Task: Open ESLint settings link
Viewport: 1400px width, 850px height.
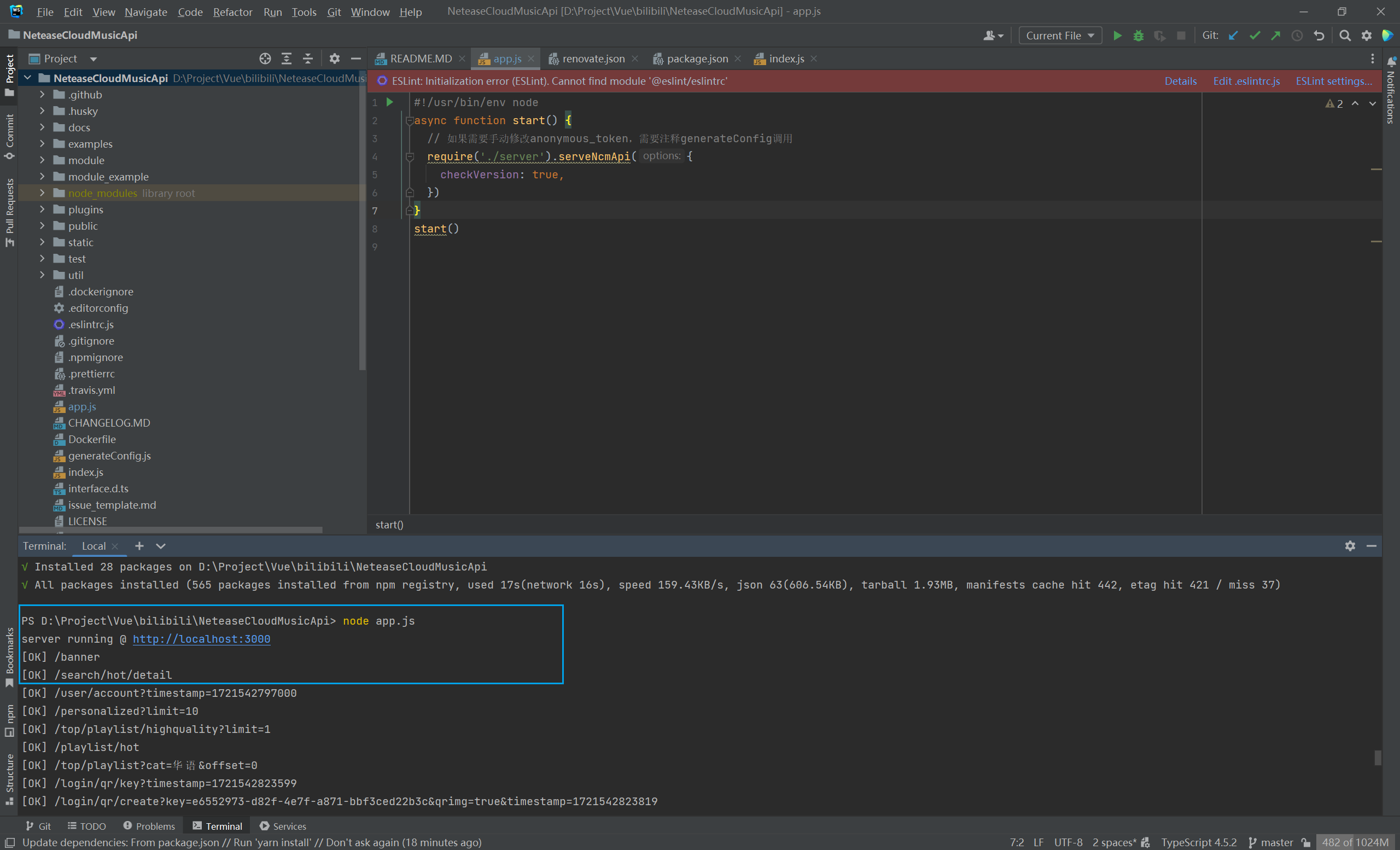Action: tap(1333, 81)
